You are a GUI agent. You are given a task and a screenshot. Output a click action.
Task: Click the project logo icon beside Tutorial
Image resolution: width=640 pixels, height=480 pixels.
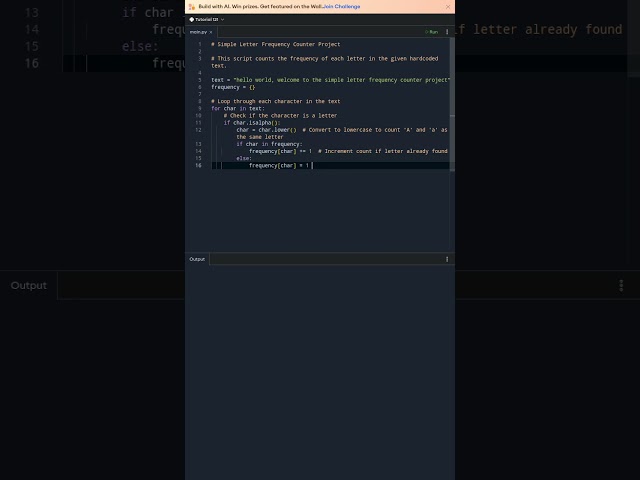pyautogui.click(x=191, y=20)
